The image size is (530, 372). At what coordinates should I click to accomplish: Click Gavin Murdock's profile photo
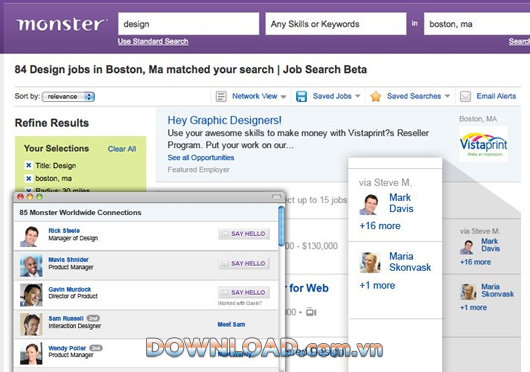tap(31, 295)
